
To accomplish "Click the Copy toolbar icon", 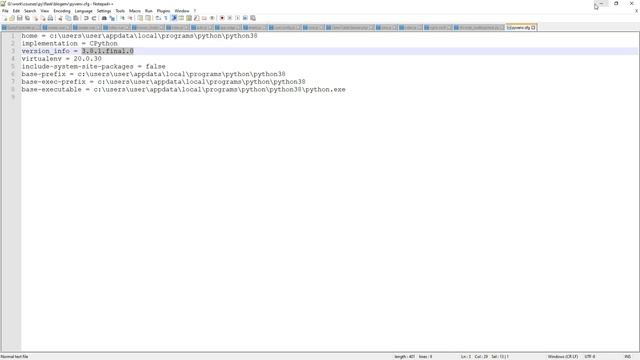I will click(x=68, y=18).
